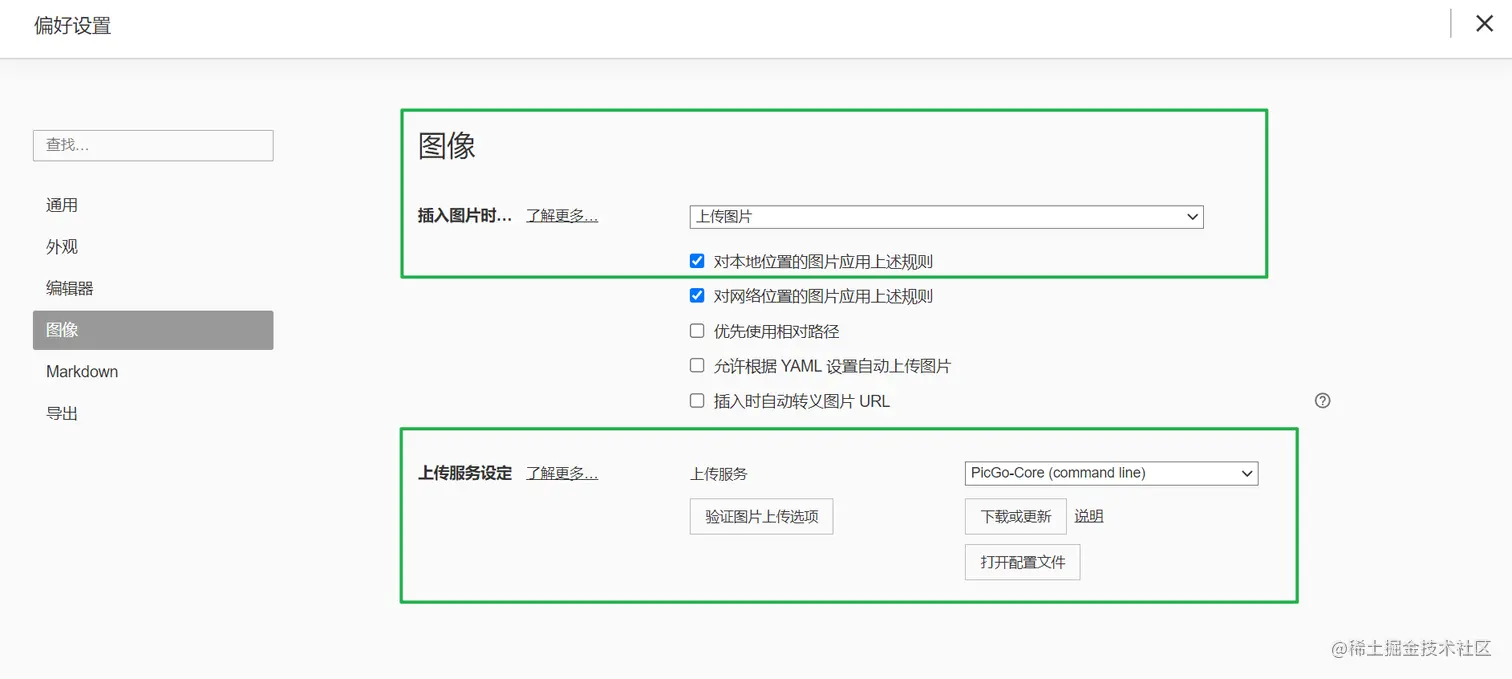Enable 插入时自动转义图片 URL checkbox
1512x679 pixels.
[697, 401]
